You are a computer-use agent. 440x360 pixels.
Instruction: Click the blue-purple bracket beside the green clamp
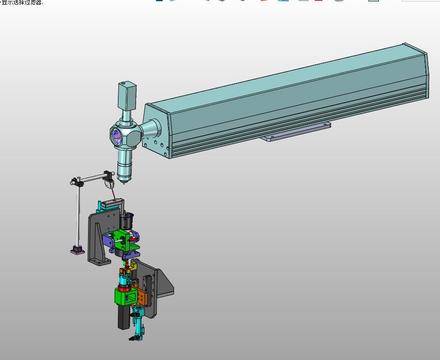108,242
